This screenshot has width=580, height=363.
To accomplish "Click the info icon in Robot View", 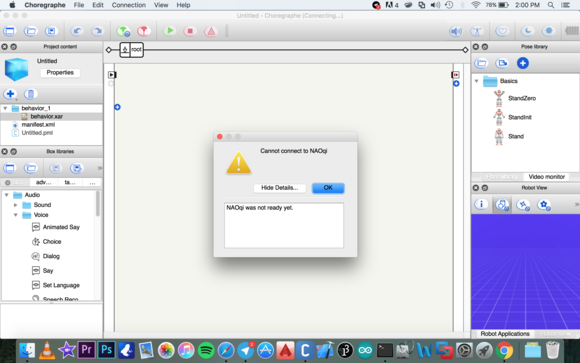I will coord(481,204).
